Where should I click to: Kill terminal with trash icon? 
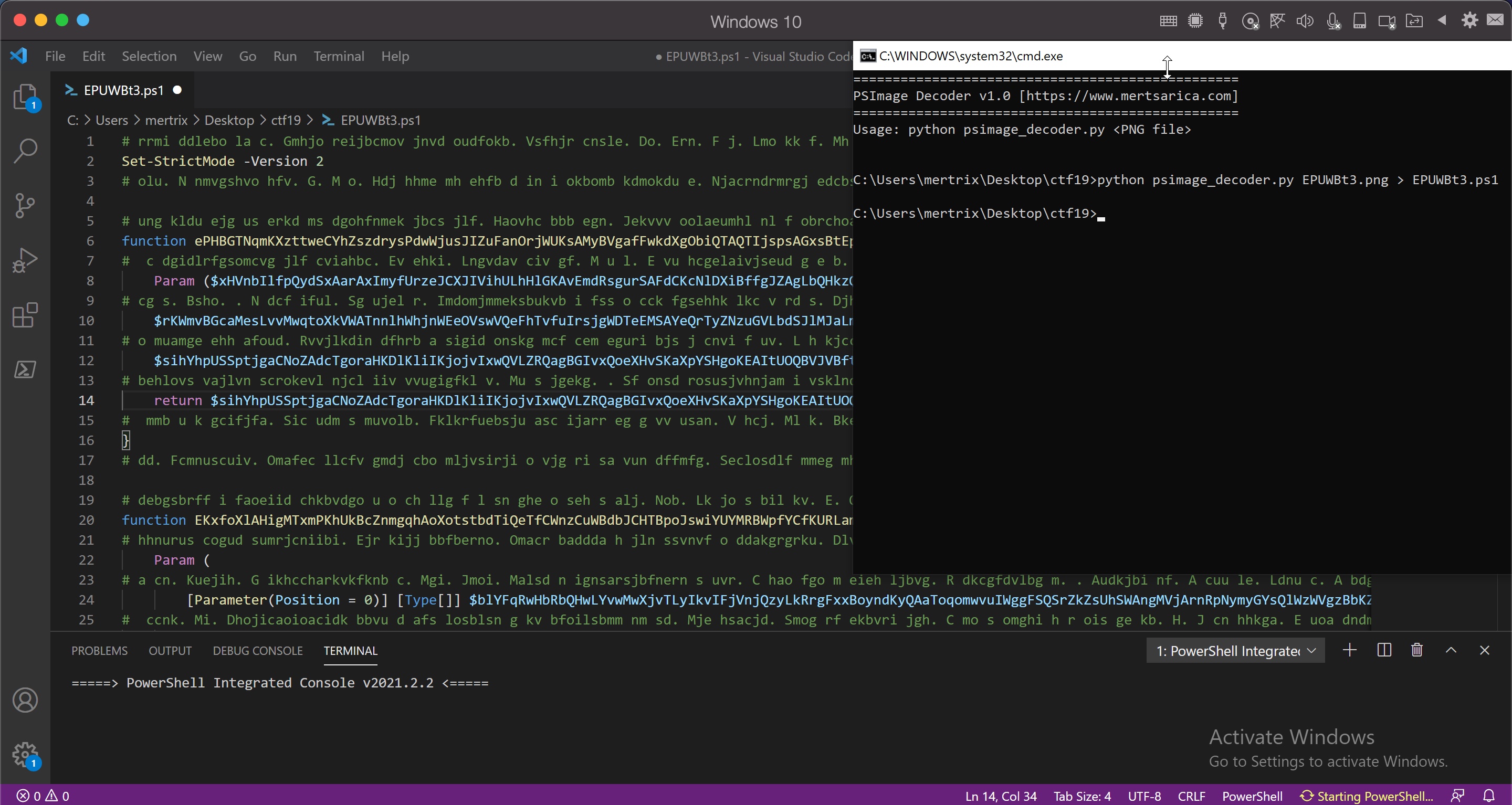[1417, 650]
